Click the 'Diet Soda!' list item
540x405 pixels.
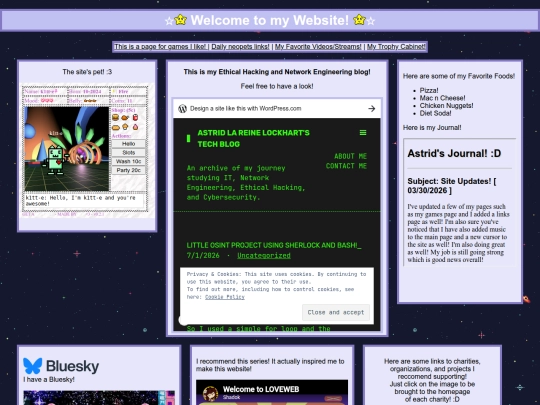coord(435,113)
